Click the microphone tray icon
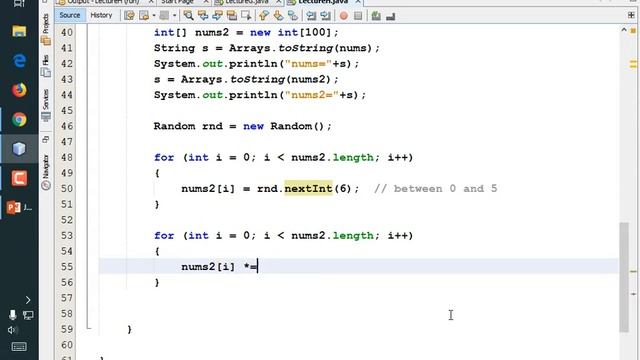The height and width of the screenshot is (360, 640). click(x=13, y=315)
